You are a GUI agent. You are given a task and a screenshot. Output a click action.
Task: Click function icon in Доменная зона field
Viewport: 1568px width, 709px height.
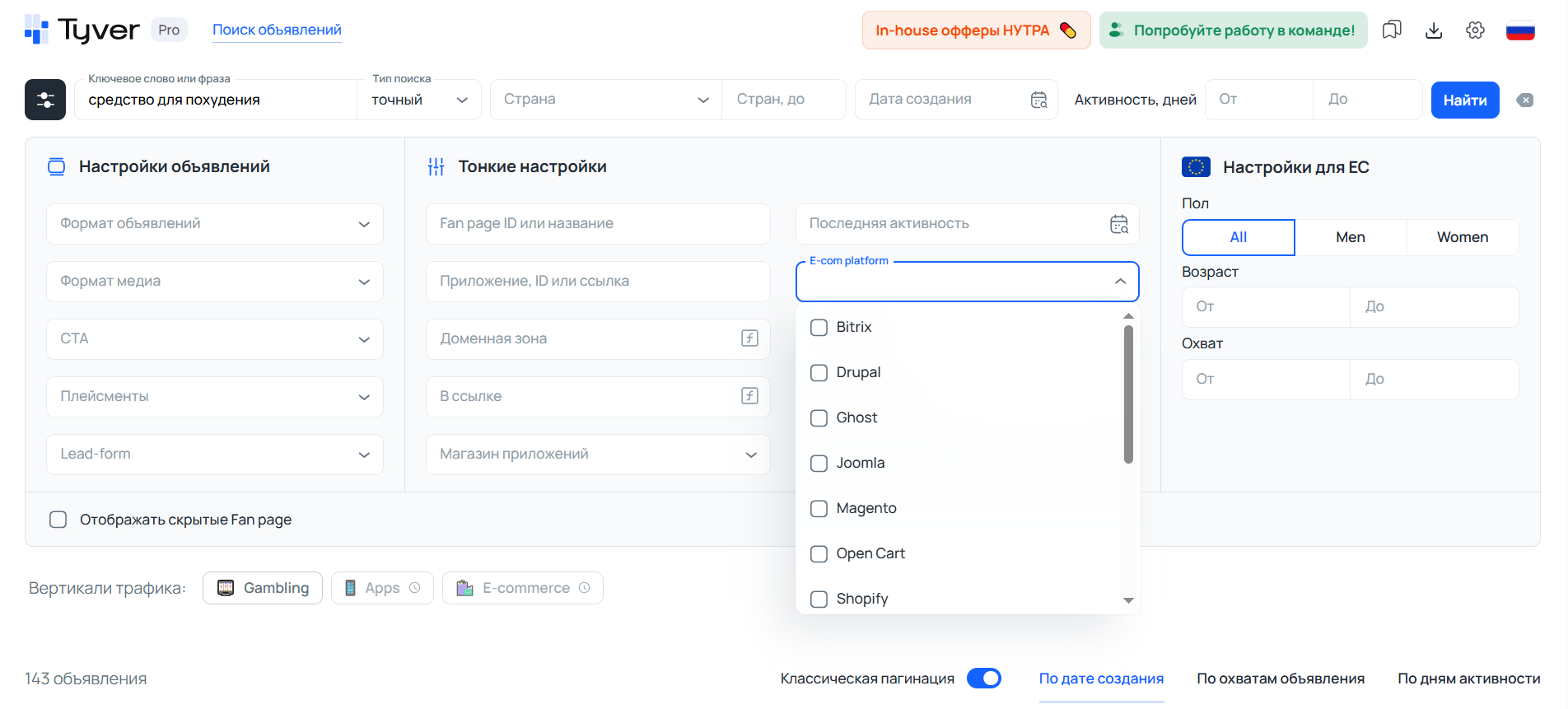tap(749, 338)
